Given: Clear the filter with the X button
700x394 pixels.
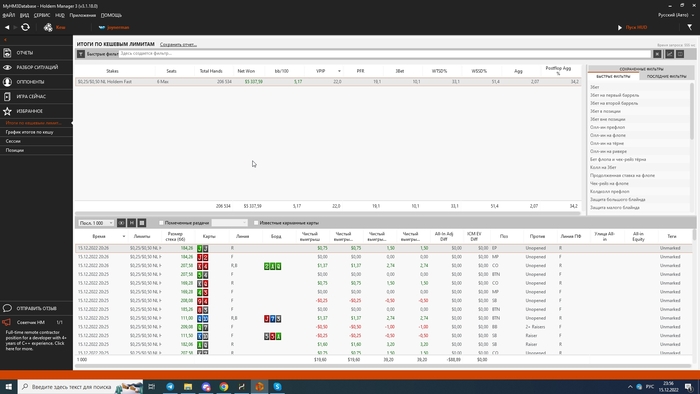Looking at the screenshot, I should point(657,54).
